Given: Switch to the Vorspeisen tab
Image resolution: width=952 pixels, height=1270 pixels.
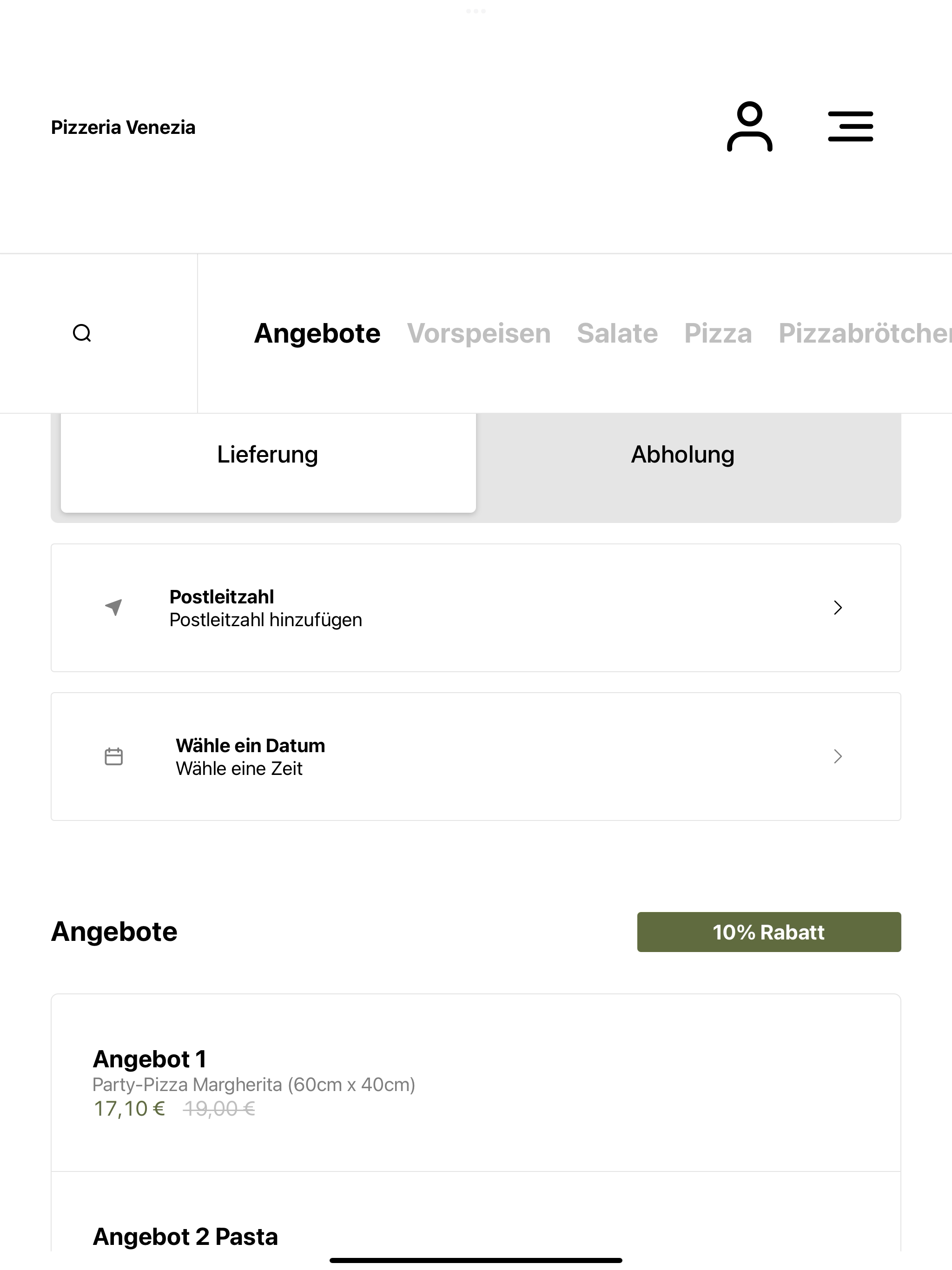Looking at the screenshot, I should click(479, 333).
